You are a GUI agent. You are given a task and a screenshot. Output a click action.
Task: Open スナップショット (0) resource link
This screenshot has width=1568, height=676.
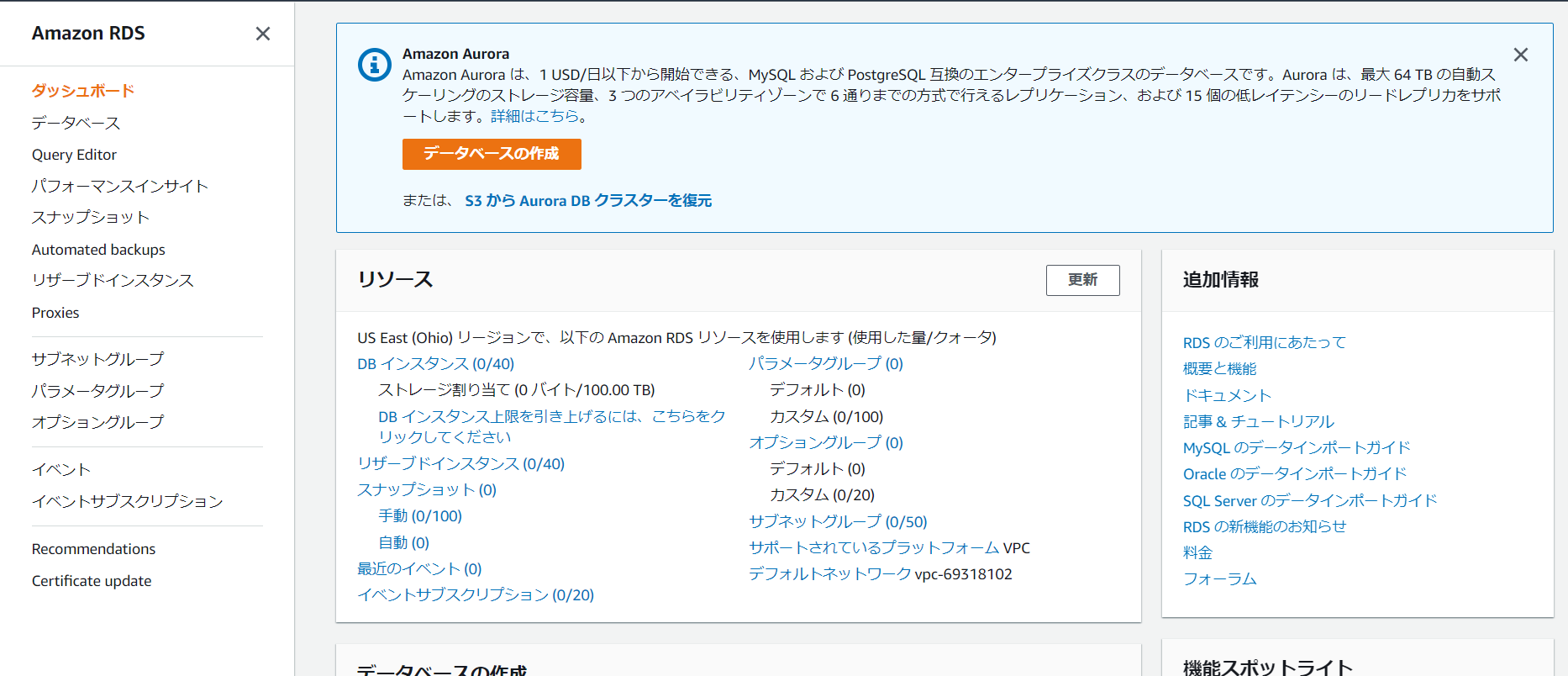[427, 490]
